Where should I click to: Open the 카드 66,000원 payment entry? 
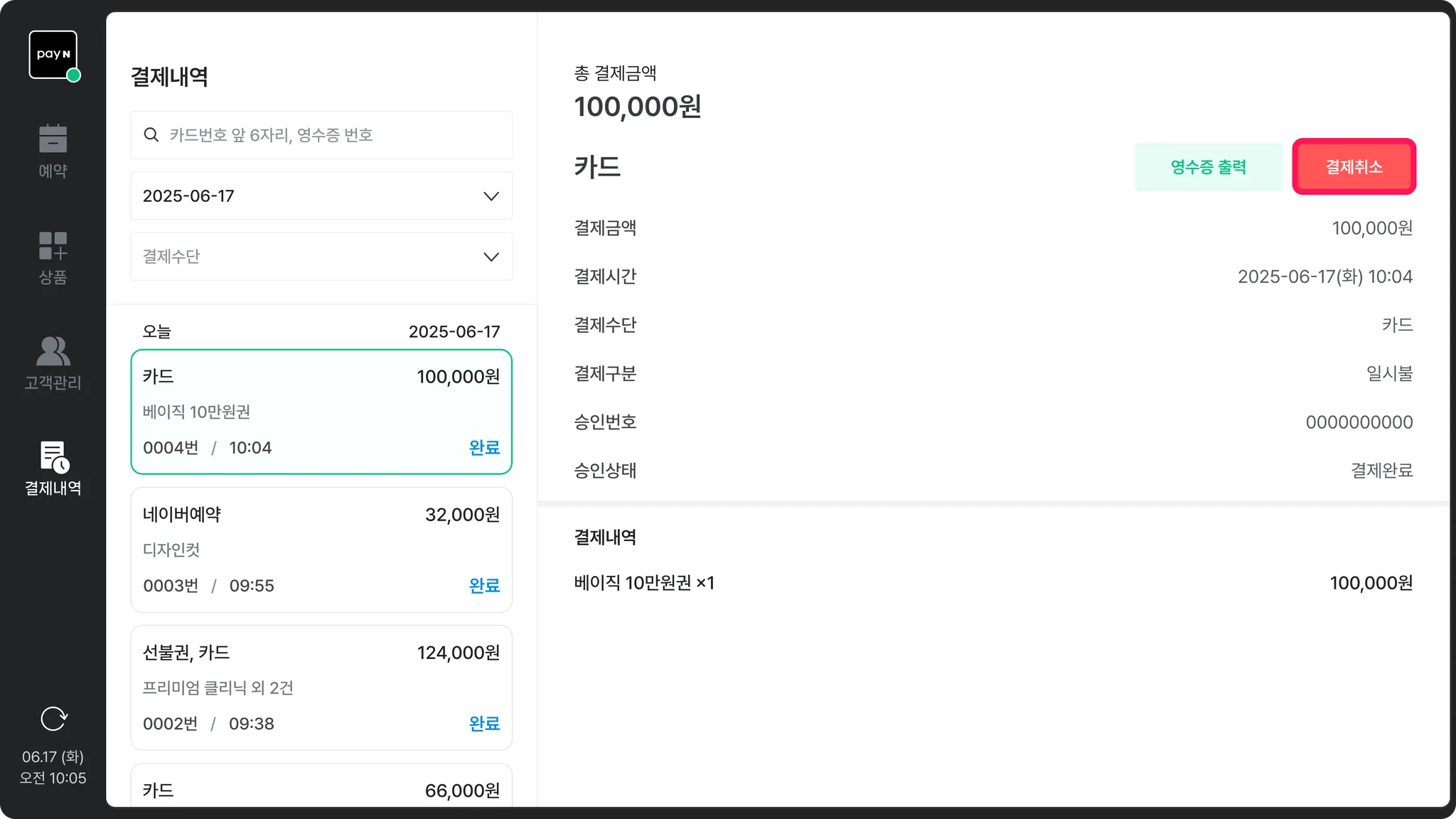(x=321, y=789)
